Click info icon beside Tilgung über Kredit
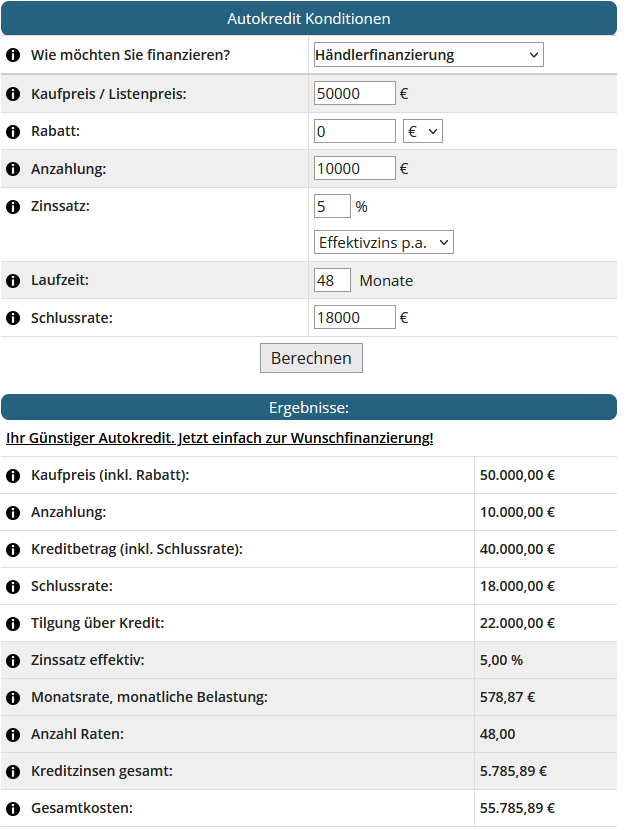This screenshot has height=830, width=626. tap(13, 623)
